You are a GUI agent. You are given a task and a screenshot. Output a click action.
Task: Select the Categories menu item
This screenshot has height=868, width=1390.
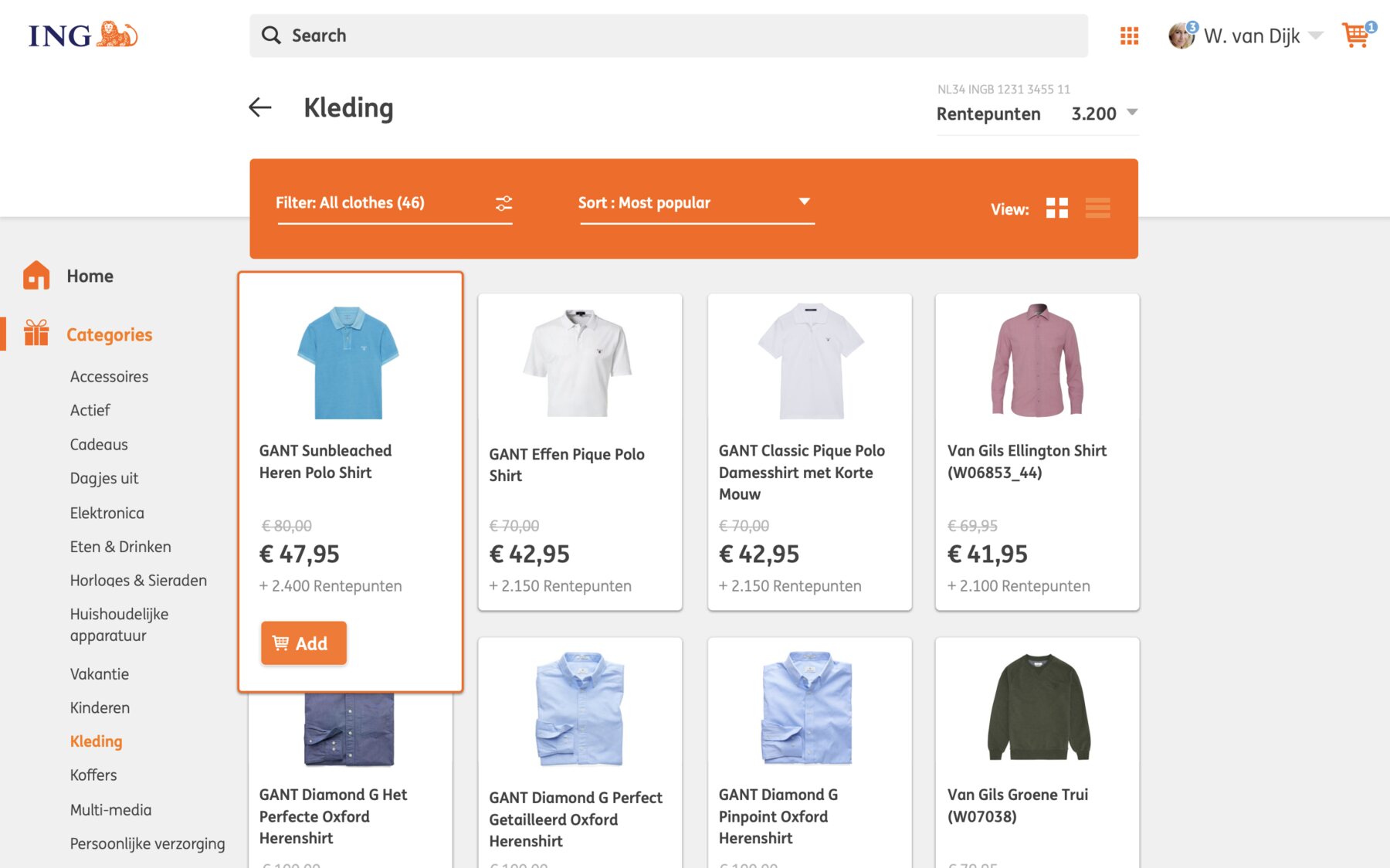(109, 334)
